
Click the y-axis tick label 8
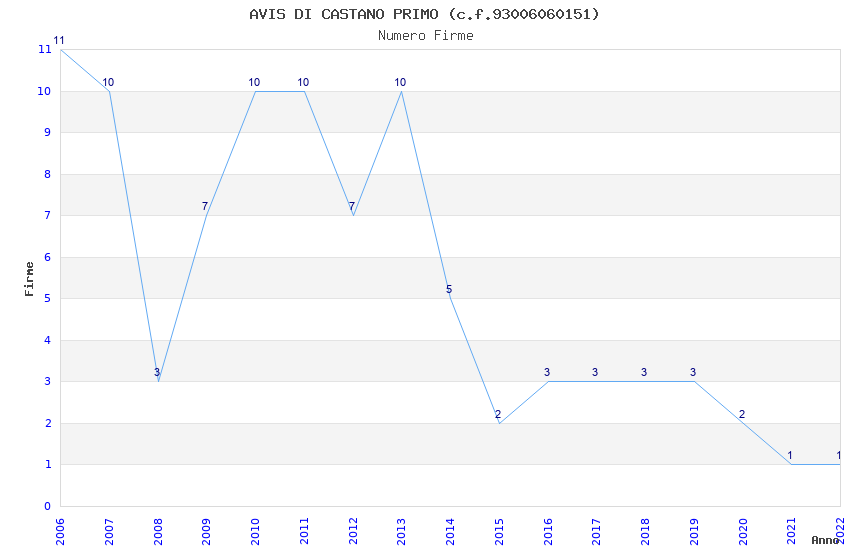(x=48, y=174)
